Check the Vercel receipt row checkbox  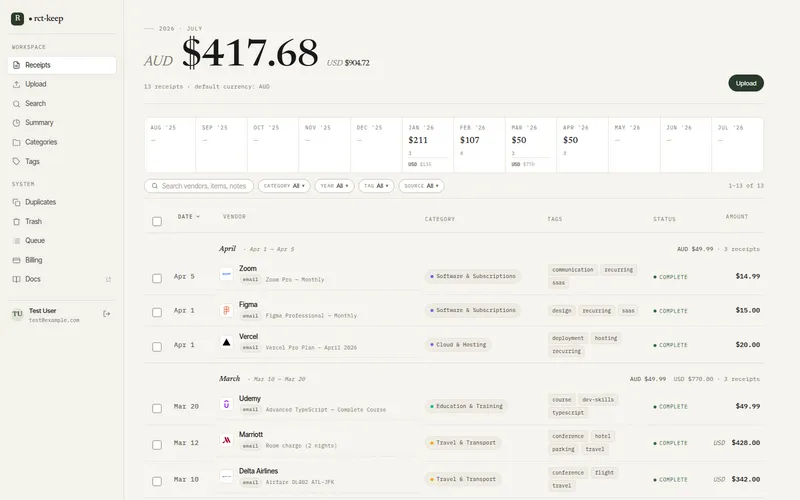coord(157,347)
